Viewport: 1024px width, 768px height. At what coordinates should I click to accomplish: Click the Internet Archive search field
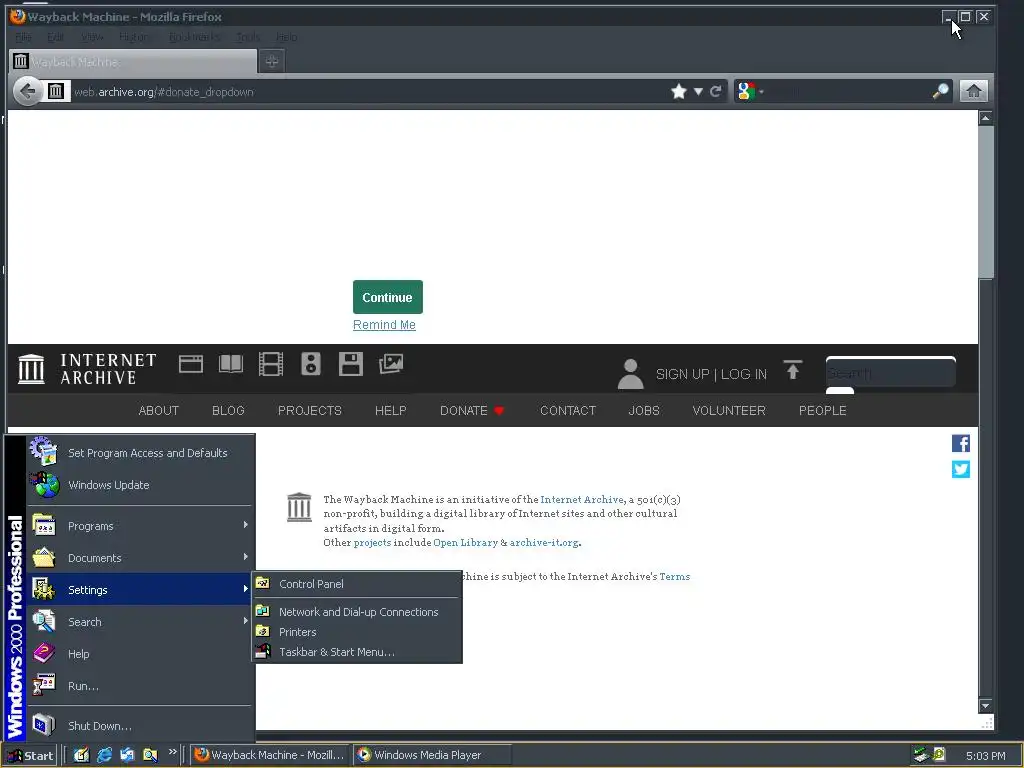point(891,373)
